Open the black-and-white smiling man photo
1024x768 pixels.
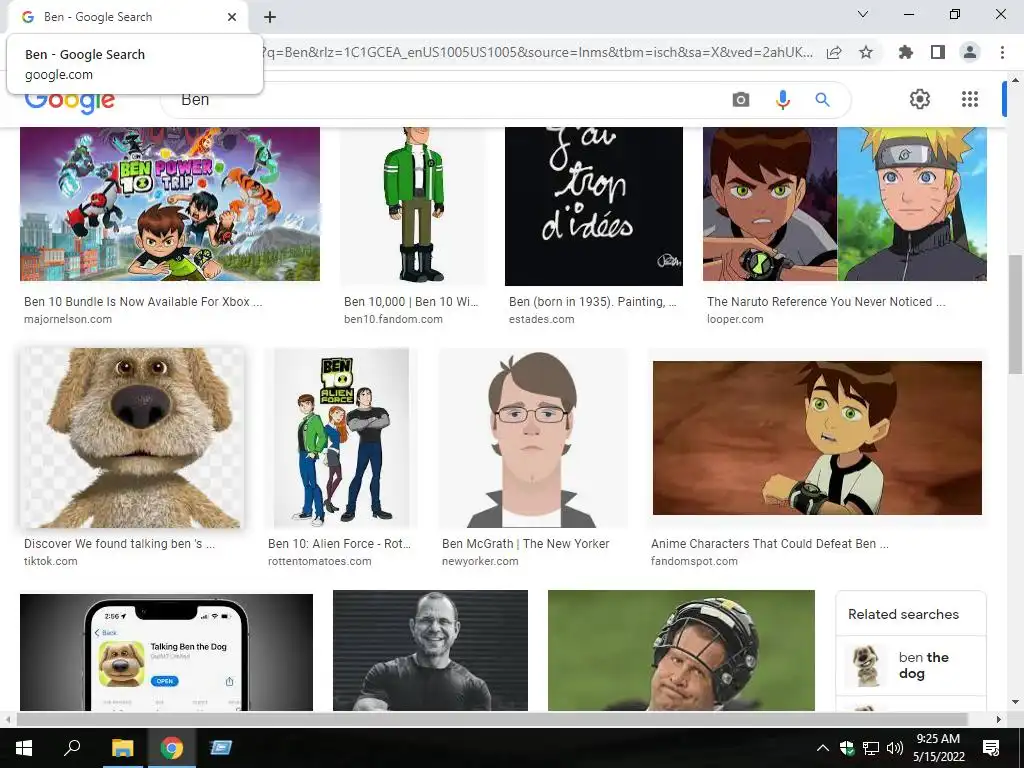tap(430, 650)
